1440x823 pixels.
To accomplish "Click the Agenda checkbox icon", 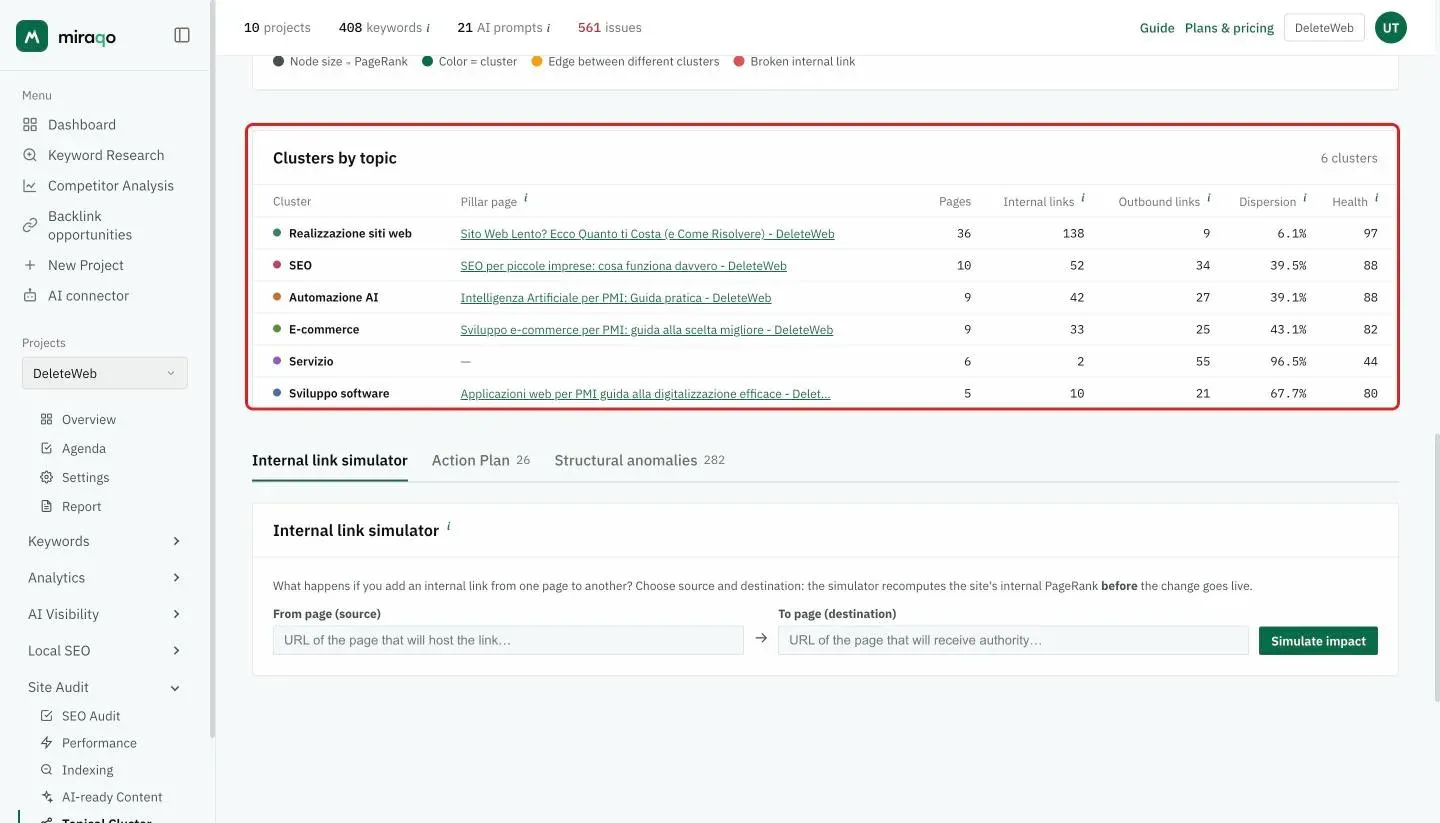I will tap(46, 448).
